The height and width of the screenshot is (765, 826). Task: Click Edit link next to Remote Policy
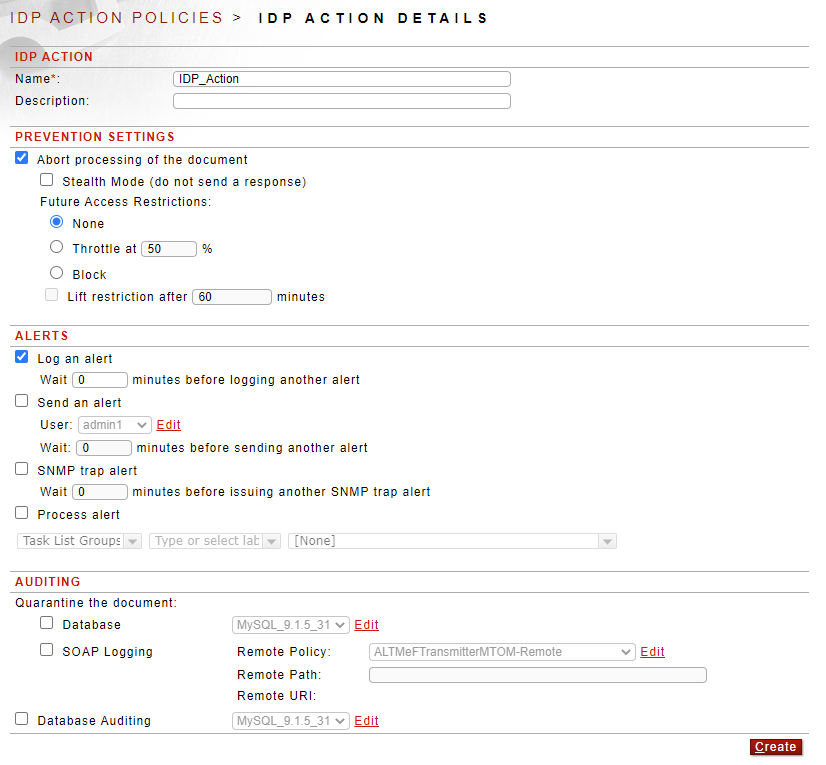point(652,652)
